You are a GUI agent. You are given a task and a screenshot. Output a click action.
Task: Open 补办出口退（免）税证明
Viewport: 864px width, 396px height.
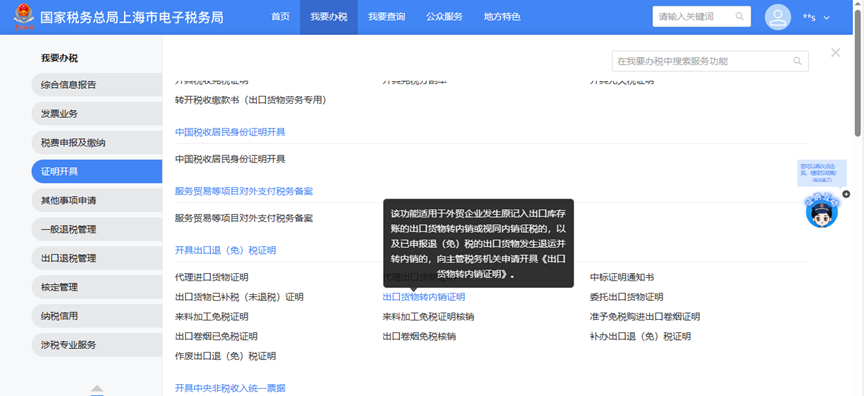(x=640, y=336)
